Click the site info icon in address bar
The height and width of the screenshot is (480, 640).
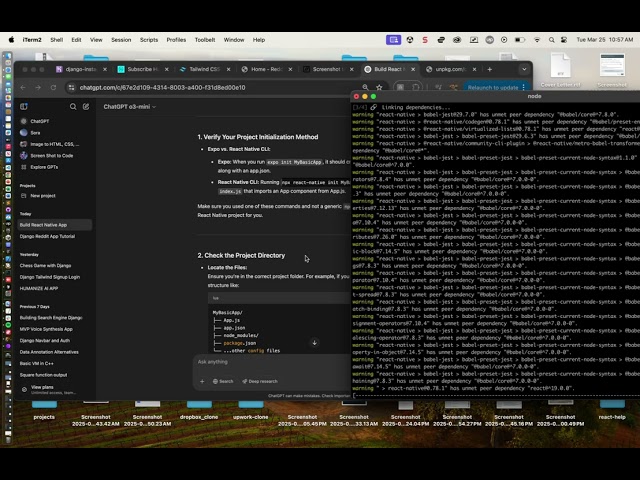[x=71, y=87]
